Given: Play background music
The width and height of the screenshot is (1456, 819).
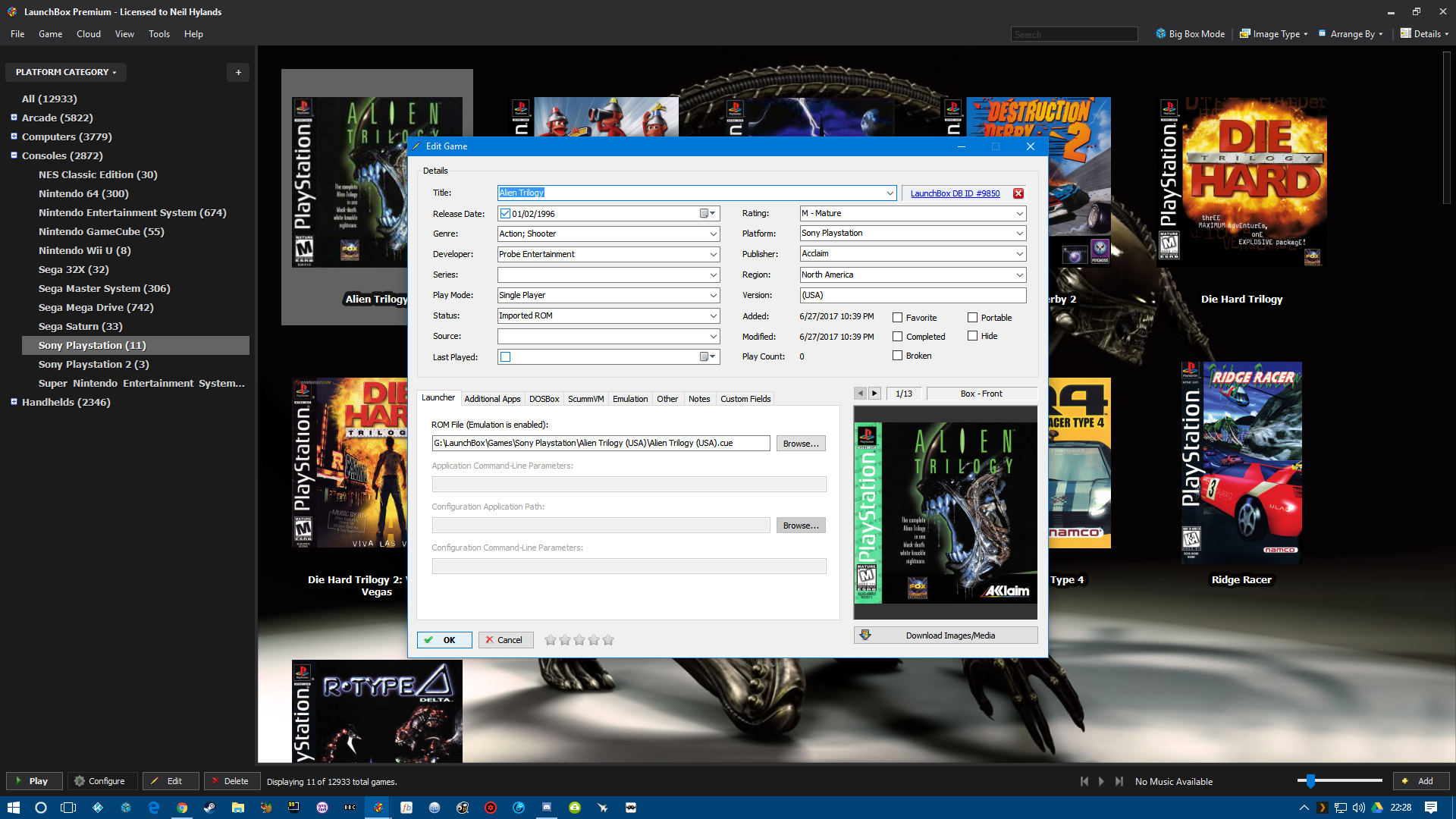Looking at the screenshot, I should pos(1101,781).
